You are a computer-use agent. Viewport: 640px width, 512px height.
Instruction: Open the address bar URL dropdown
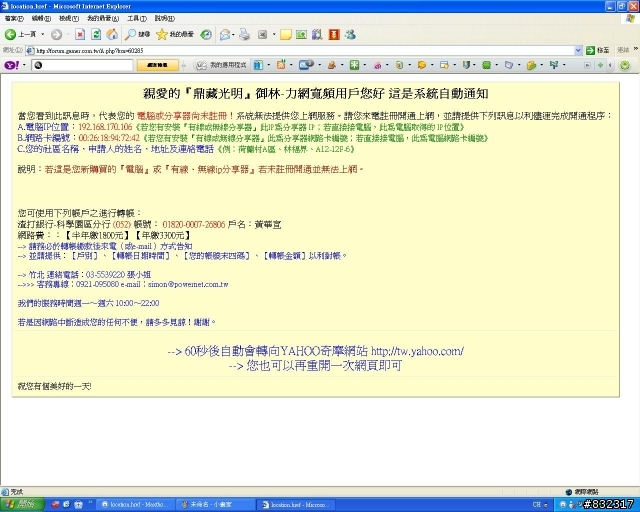coord(578,50)
